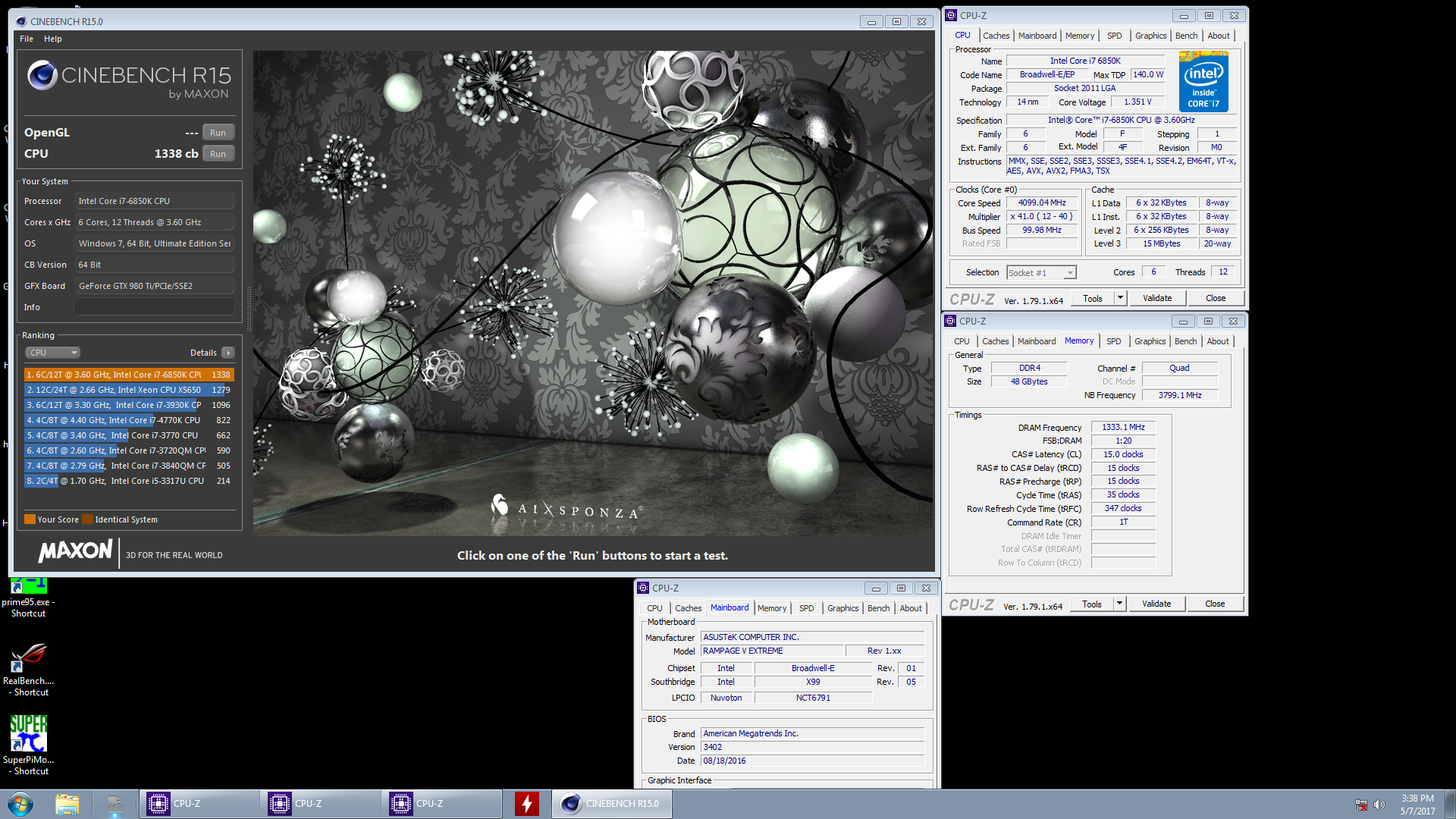
Task: Click the Intel Core i7 logo
Action: (x=1203, y=82)
